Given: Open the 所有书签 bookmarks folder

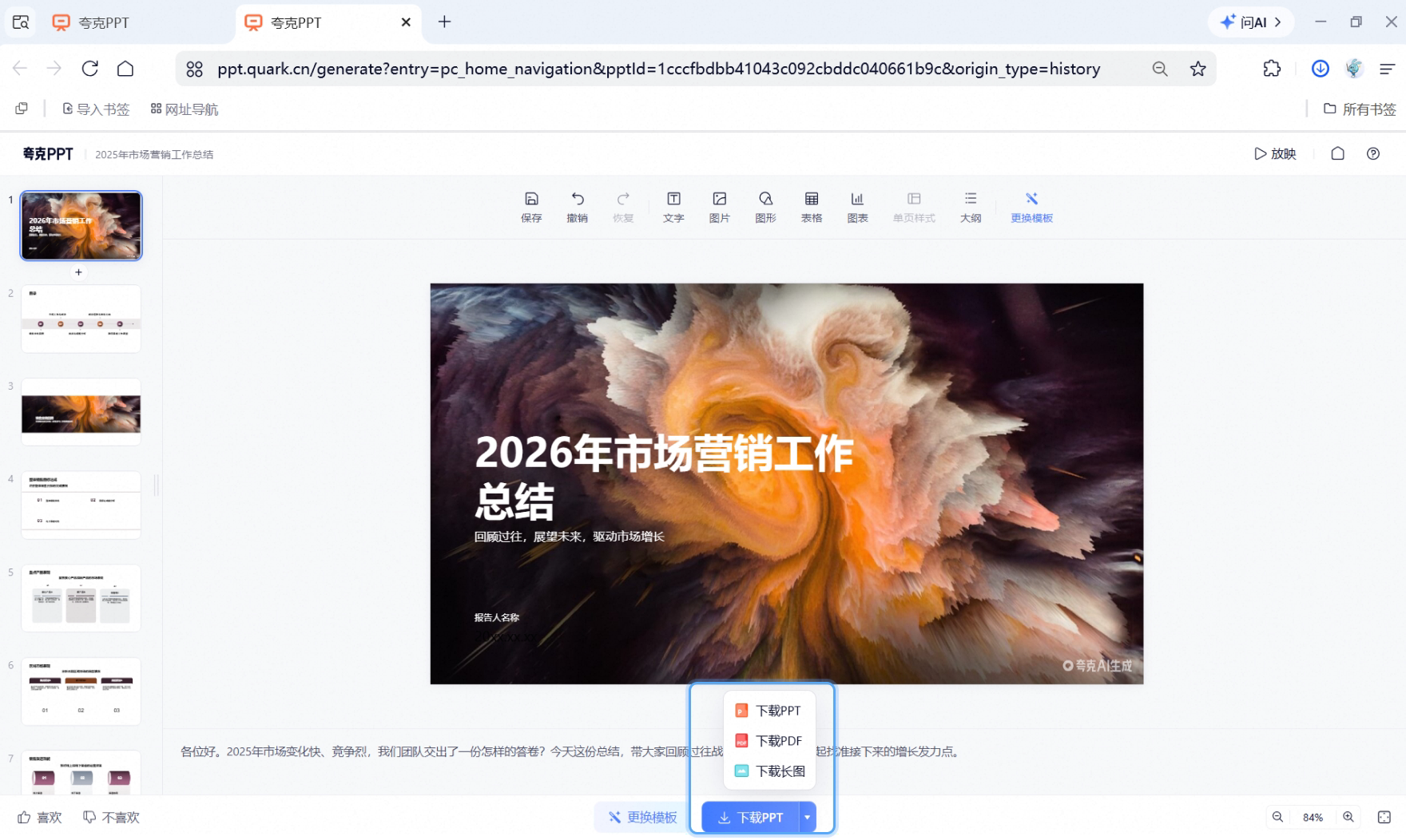Looking at the screenshot, I should tap(1360, 109).
